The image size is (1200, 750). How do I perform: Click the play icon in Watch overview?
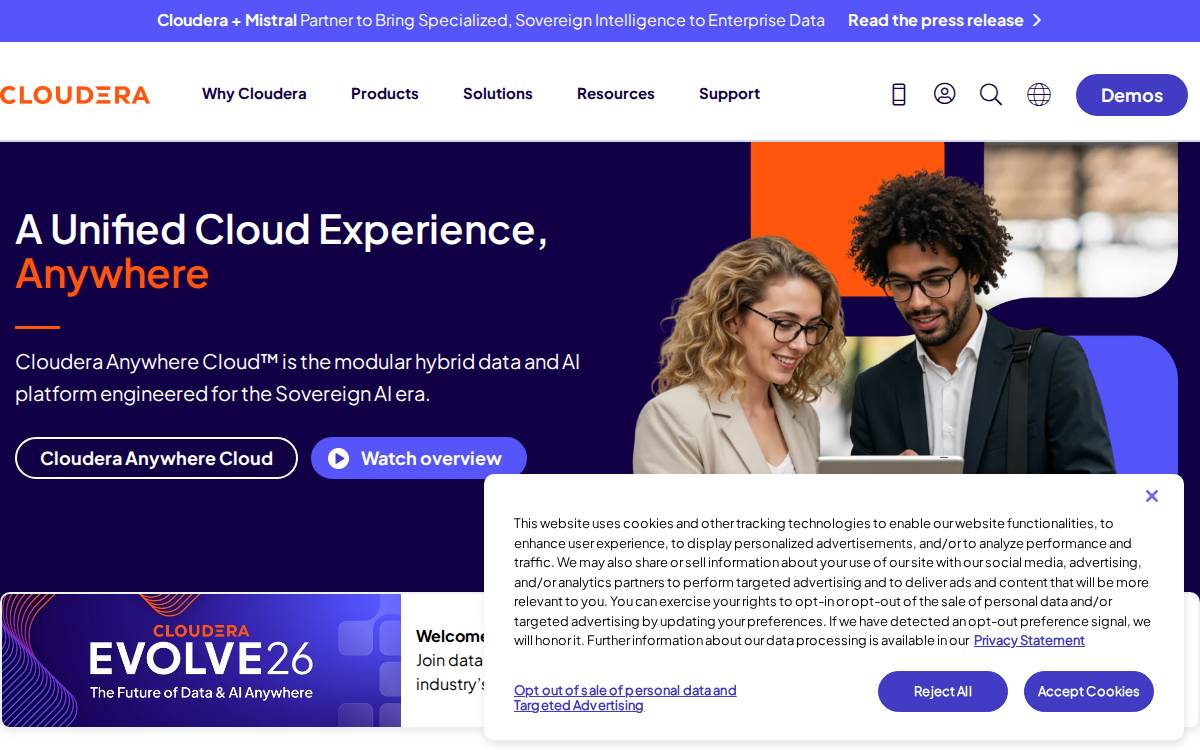pos(339,458)
